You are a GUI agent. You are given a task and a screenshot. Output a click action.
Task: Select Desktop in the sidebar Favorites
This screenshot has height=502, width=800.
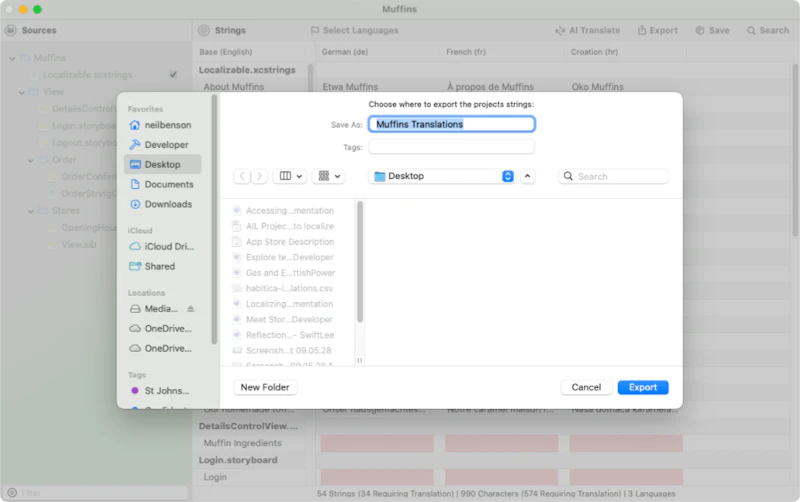point(162,164)
